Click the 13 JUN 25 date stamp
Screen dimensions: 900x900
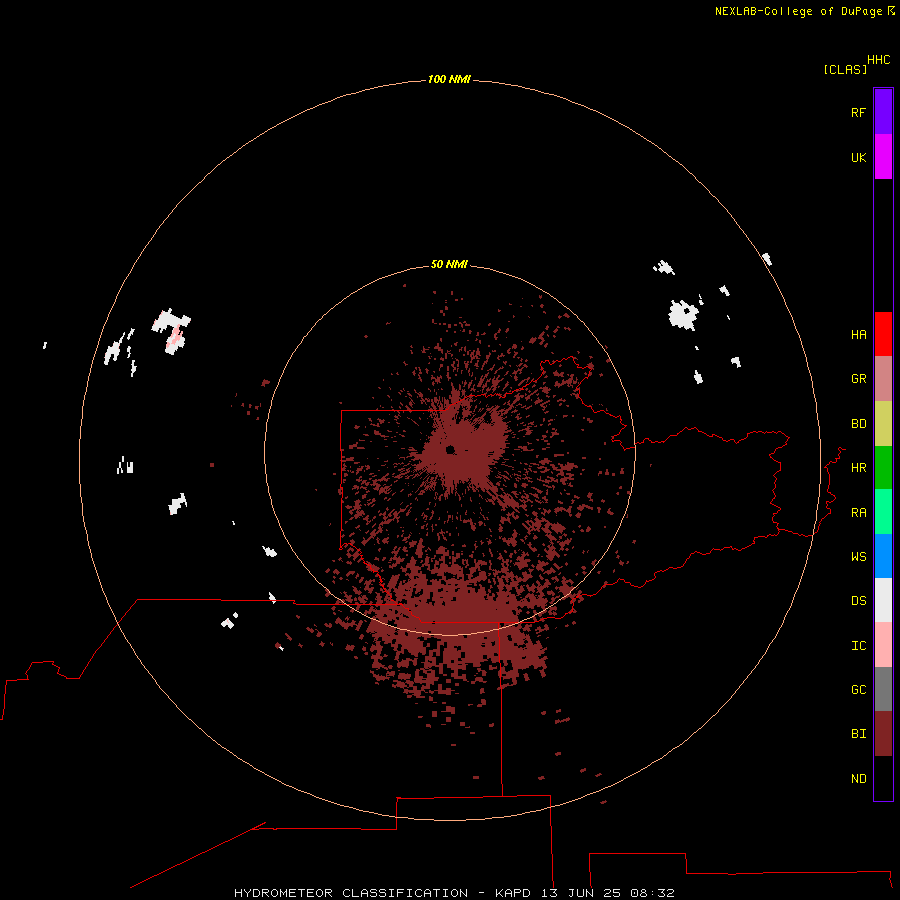[x=581, y=893]
